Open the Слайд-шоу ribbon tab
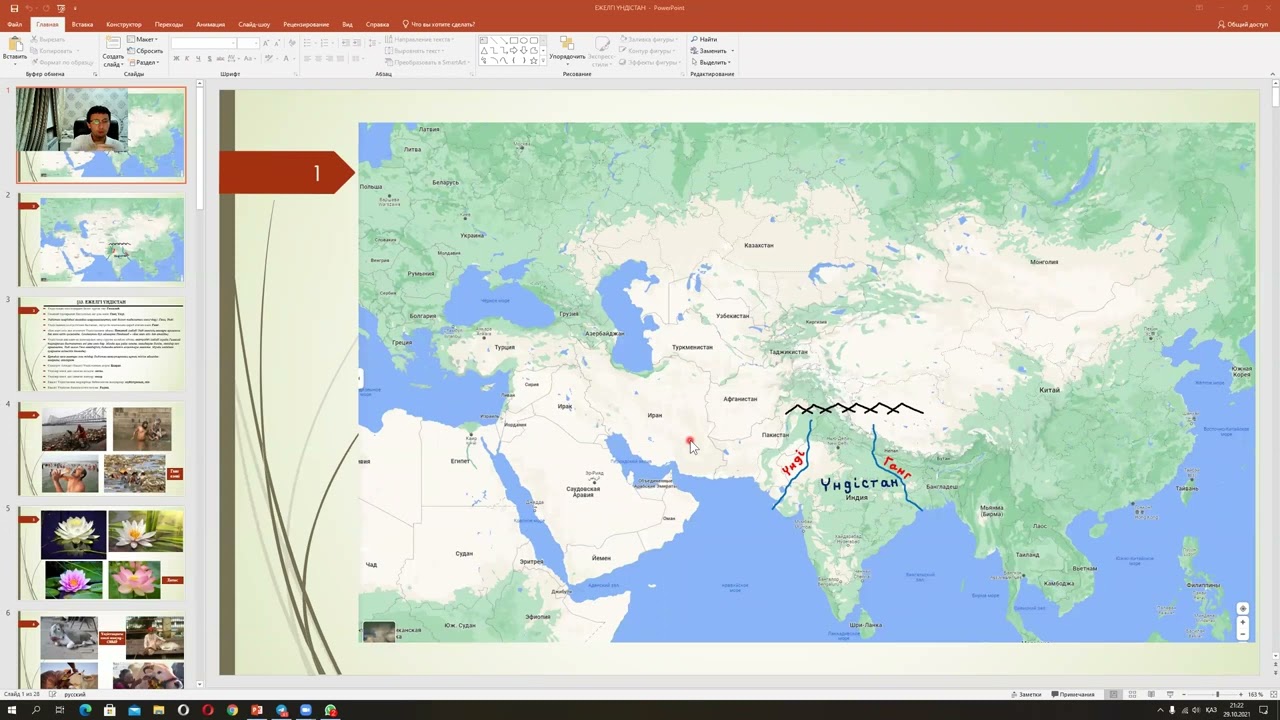 pyautogui.click(x=254, y=24)
